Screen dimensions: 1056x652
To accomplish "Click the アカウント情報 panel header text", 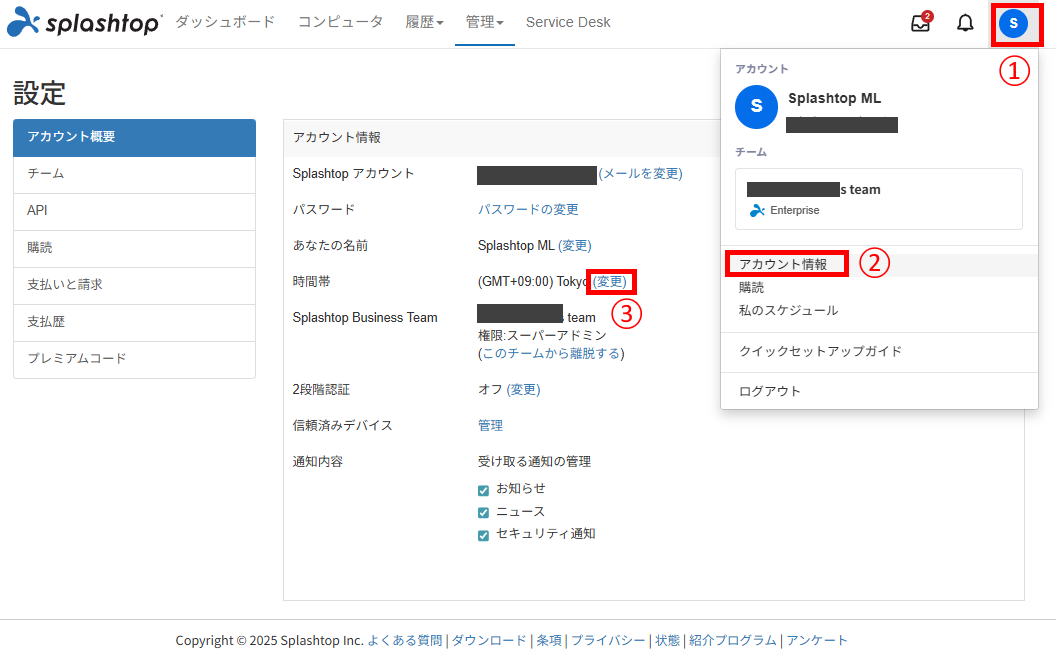I will (337, 138).
